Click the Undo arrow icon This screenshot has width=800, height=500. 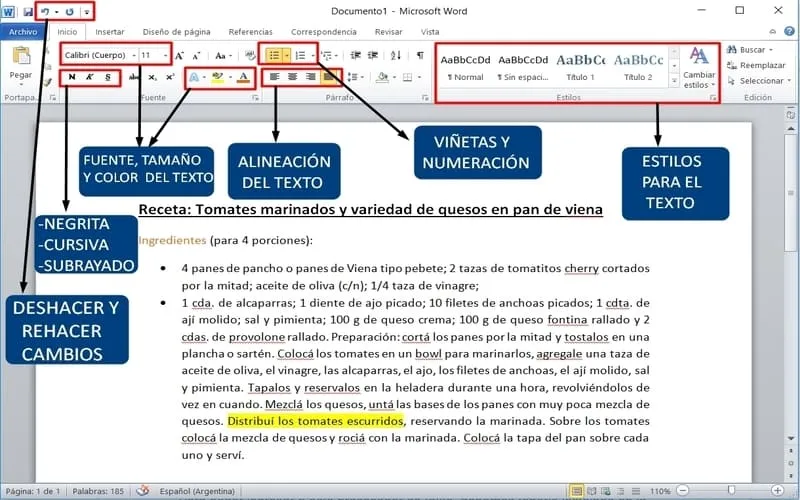[45, 11]
